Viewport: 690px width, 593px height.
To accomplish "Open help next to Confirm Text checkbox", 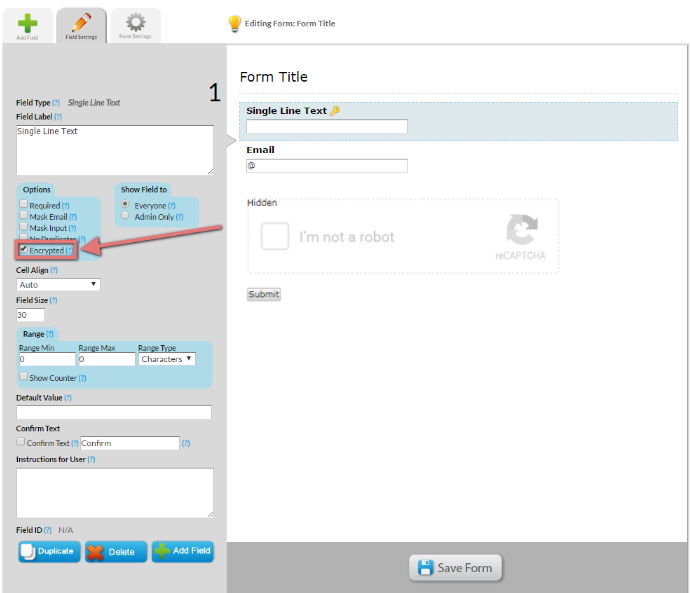I will 75,443.
